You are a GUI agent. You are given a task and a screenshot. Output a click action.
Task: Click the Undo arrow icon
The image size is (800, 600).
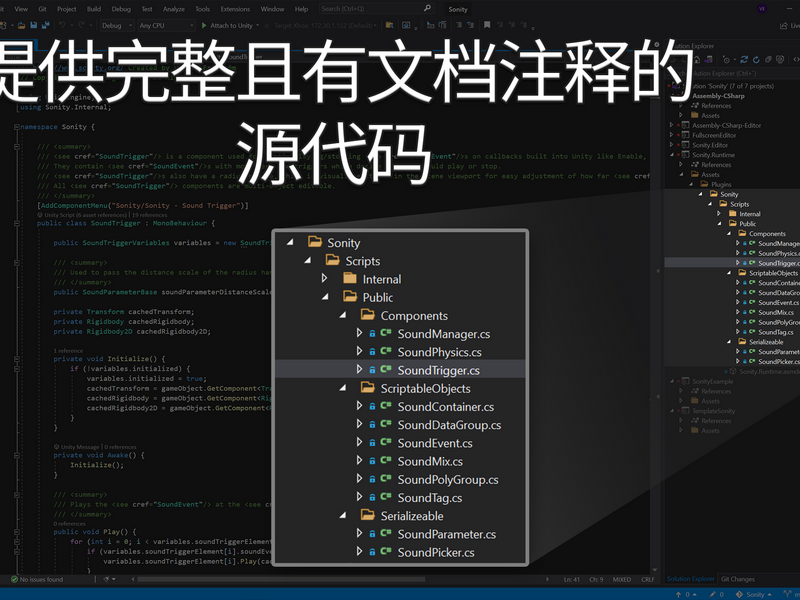click(x=62, y=25)
